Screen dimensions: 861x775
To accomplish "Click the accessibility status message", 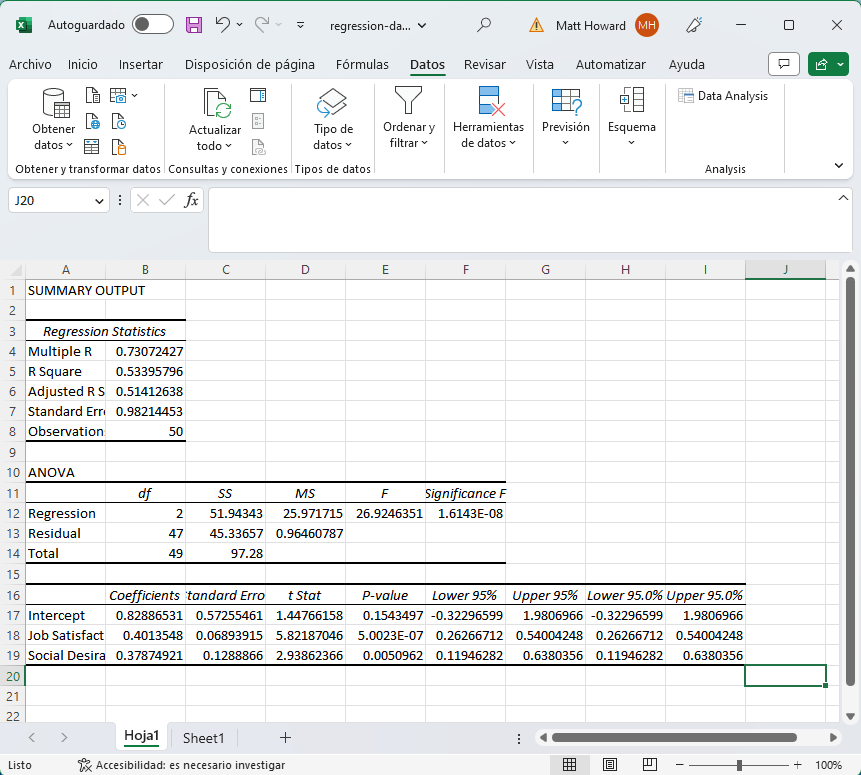I will coord(180,765).
